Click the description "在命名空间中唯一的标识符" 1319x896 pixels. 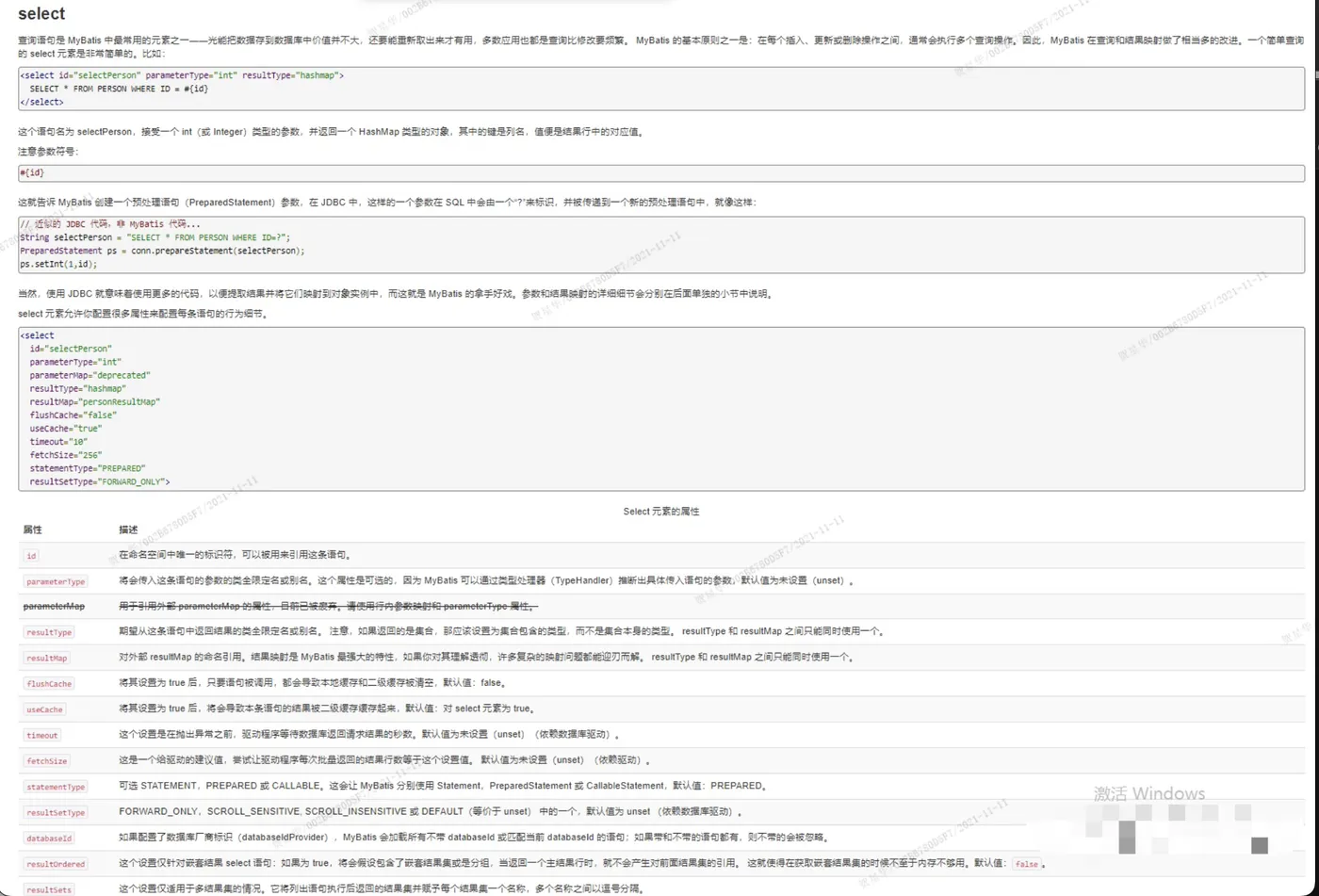click(x=234, y=555)
